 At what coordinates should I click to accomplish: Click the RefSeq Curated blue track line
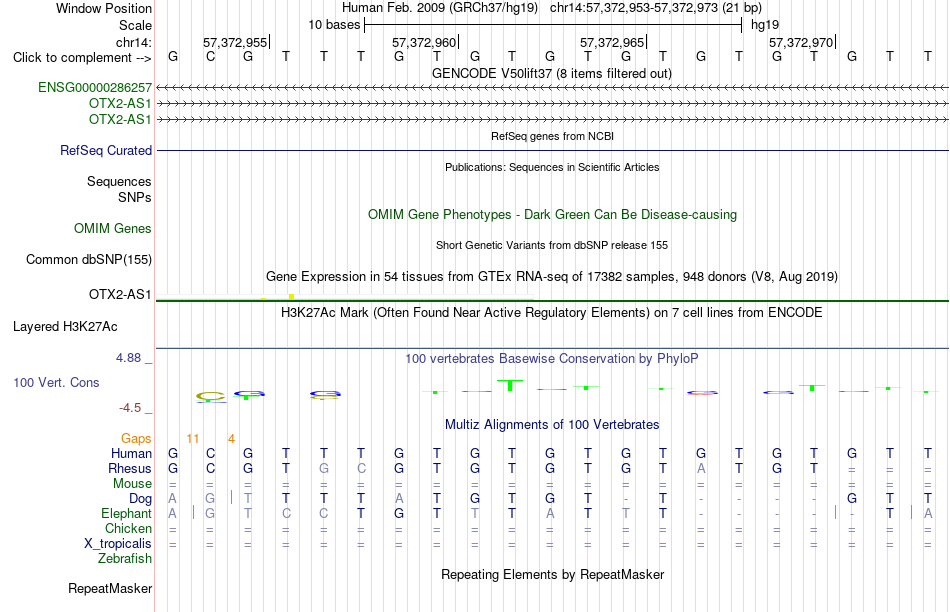[553, 150]
